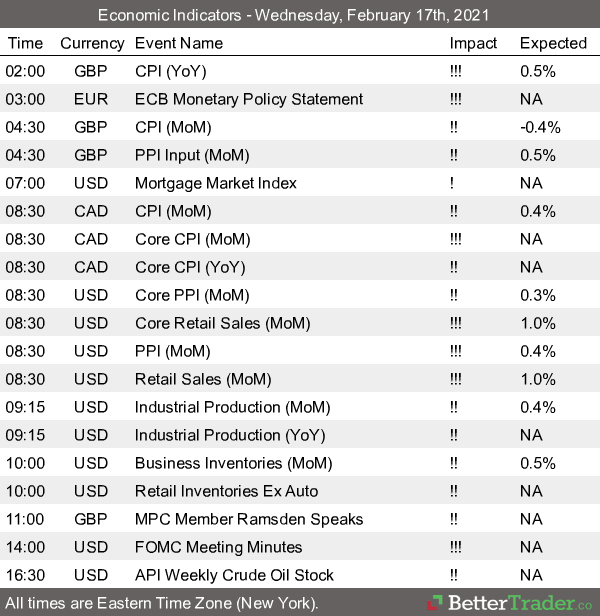Click the CPI (YoY) event at 02:00

pyautogui.click(x=172, y=71)
